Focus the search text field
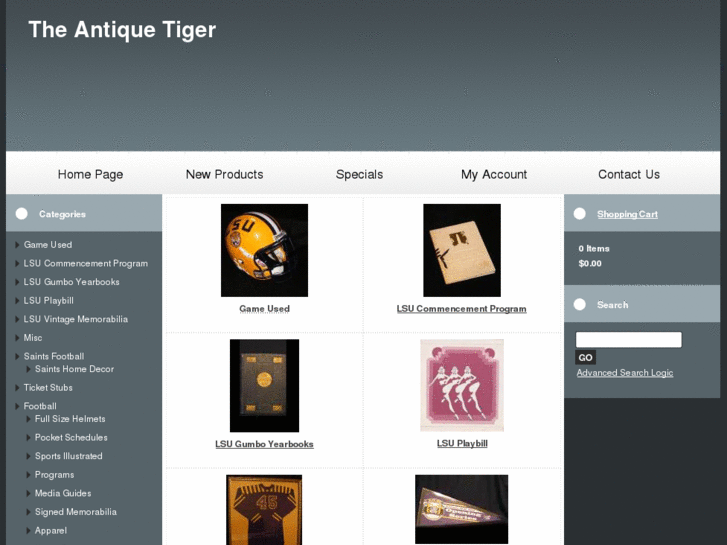Viewport: 727px width, 545px height. coord(629,340)
